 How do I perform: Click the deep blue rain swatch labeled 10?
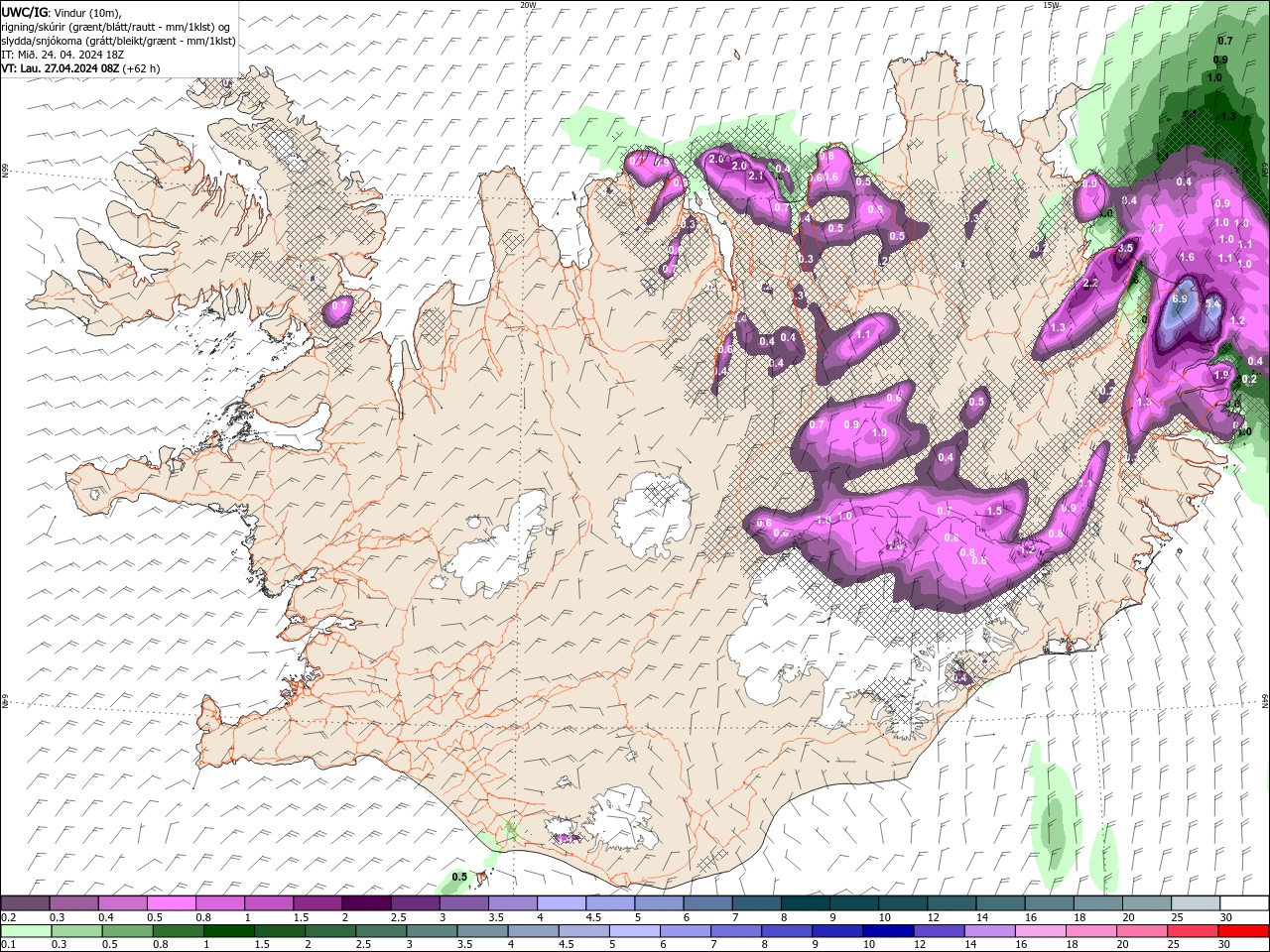(x=887, y=930)
